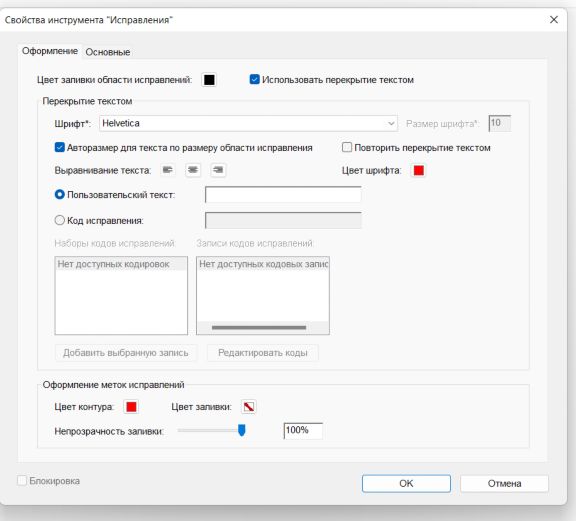Align overlay text to the right

coord(218,170)
